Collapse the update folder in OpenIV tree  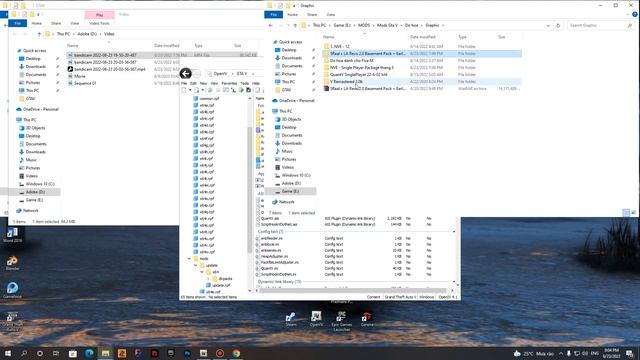pyautogui.click(x=196, y=265)
